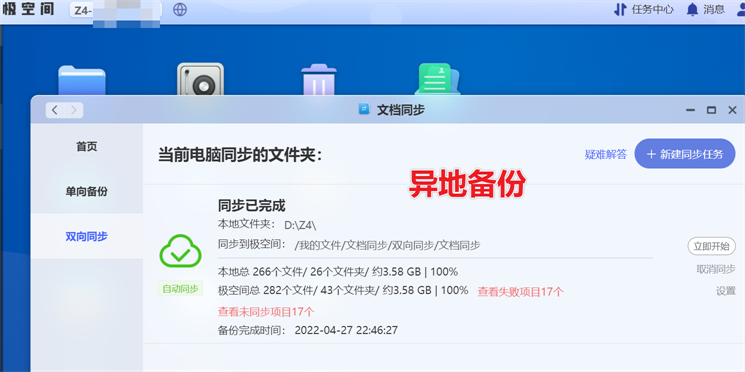
Task: Click 查看未同步项目17个 link
Action: pos(266,312)
